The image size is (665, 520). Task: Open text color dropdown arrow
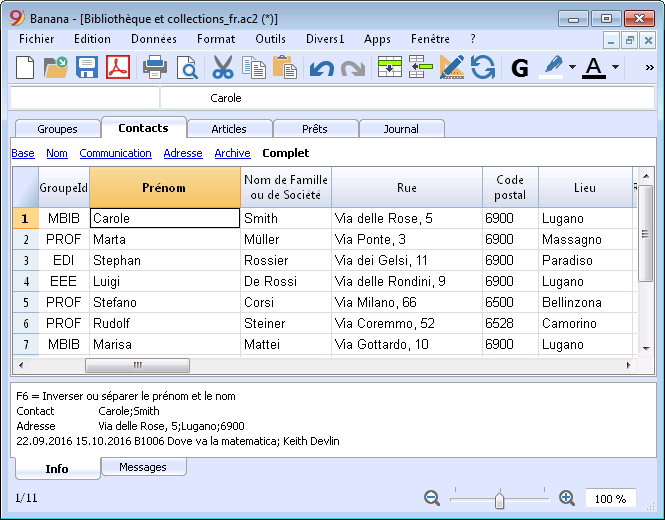tap(615, 67)
